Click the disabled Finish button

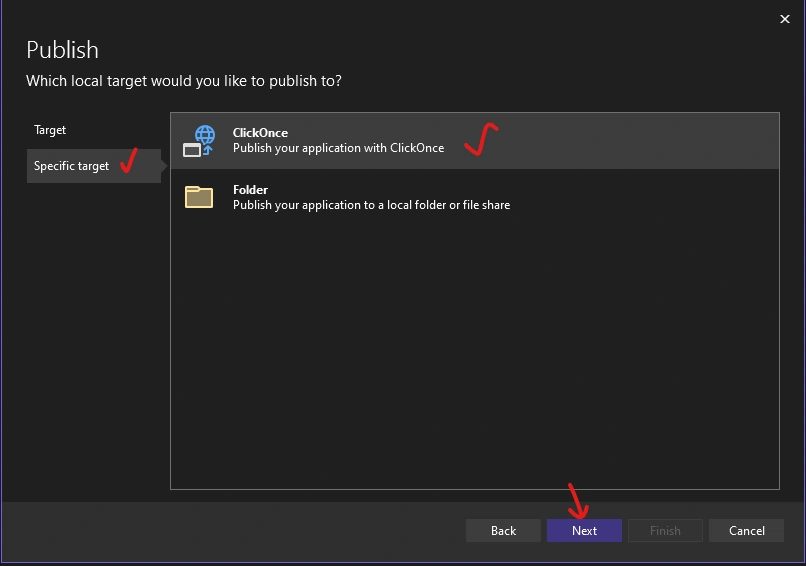pos(665,531)
